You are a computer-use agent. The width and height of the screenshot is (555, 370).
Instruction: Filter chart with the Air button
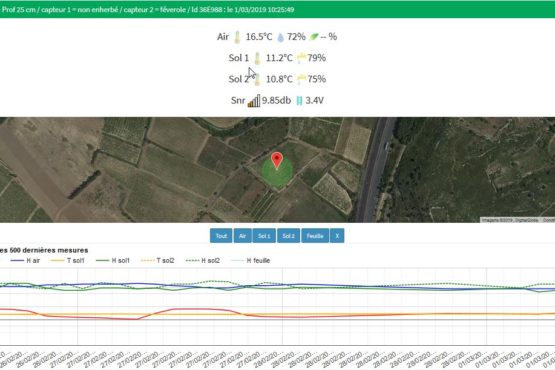point(242,236)
